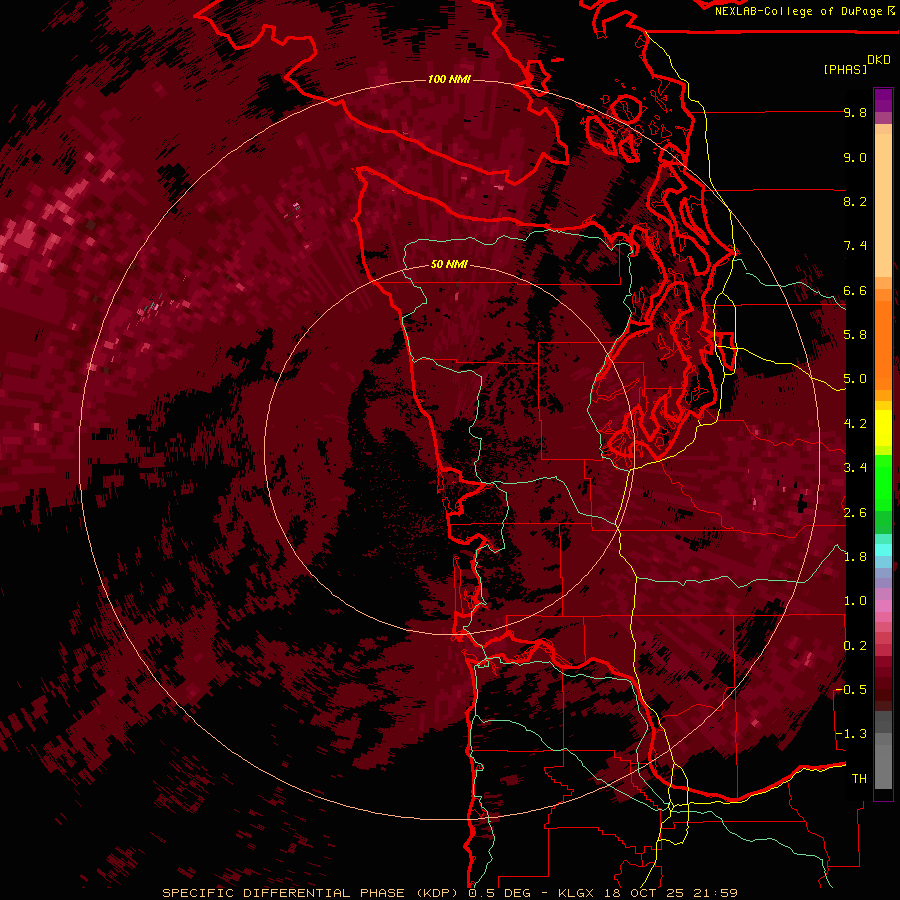The height and width of the screenshot is (900, 900).
Task: Click the 7.4 scale value
Action: [855, 246]
